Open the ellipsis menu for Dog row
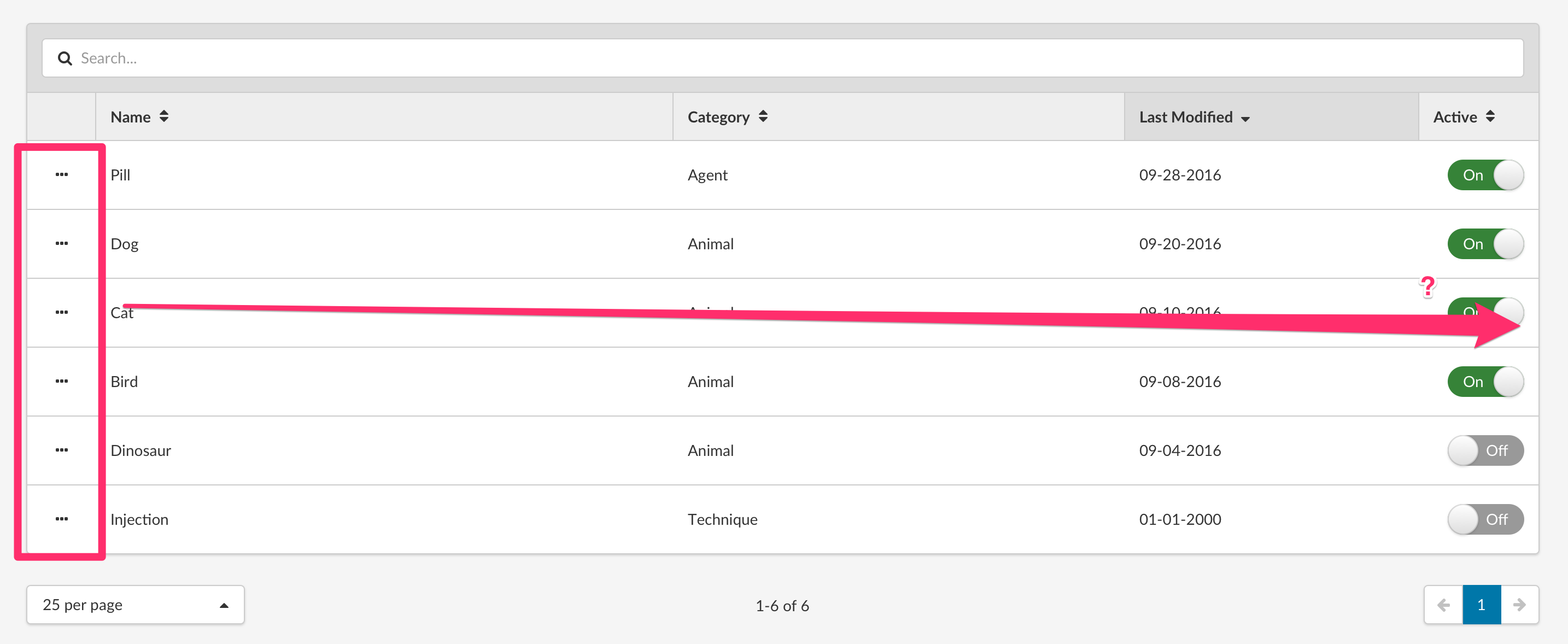Image resolution: width=1568 pixels, height=644 pixels. [x=61, y=243]
